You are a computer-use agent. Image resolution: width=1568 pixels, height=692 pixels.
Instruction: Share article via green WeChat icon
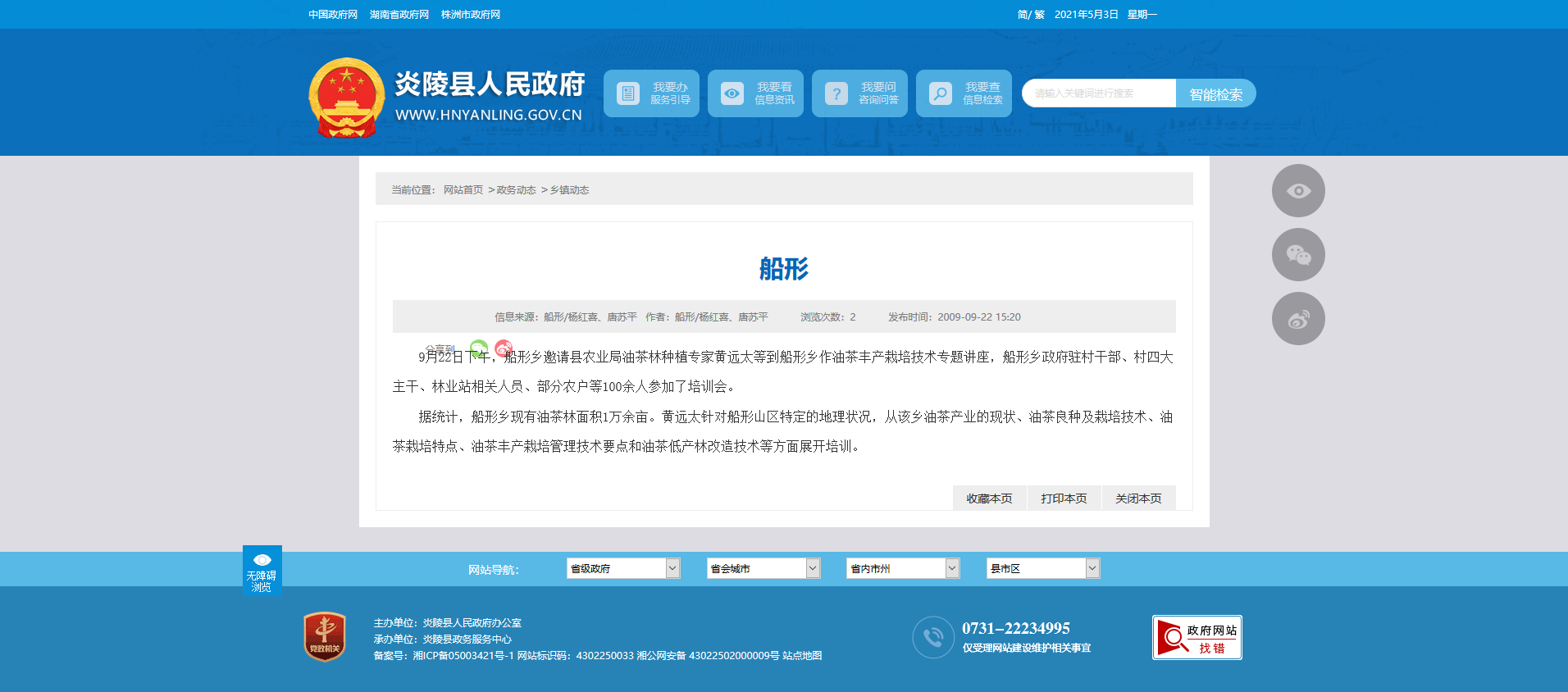[x=479, y=348]
